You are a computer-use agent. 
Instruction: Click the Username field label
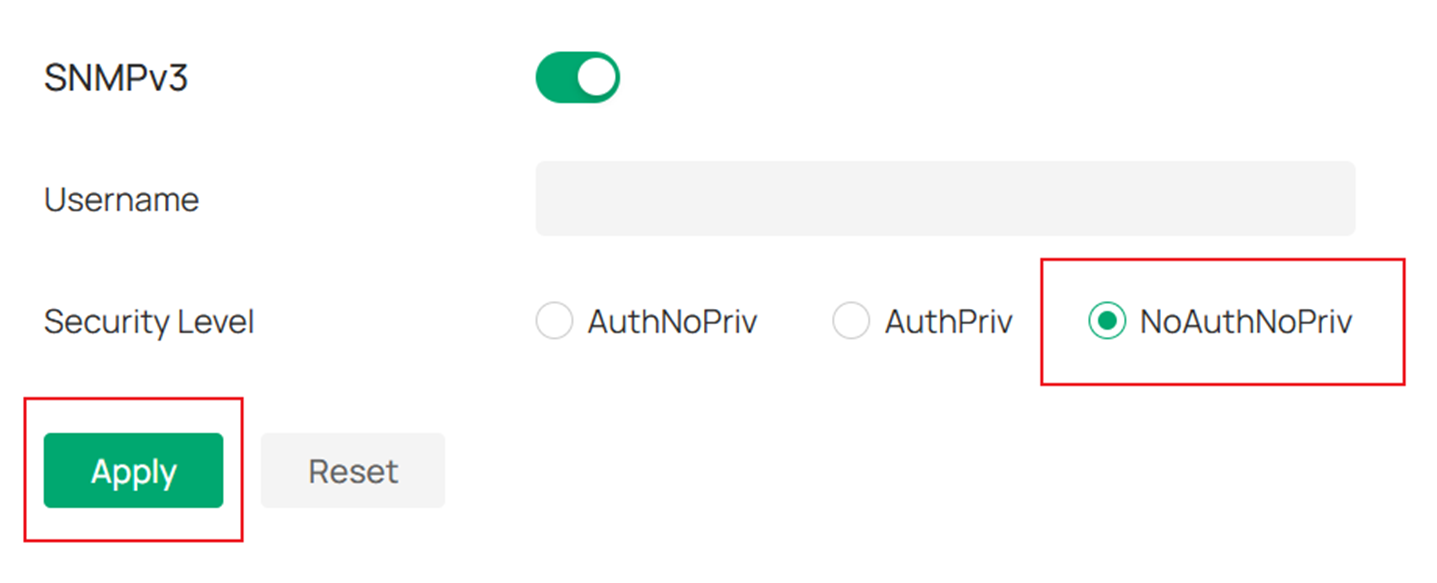click(121, 199)
